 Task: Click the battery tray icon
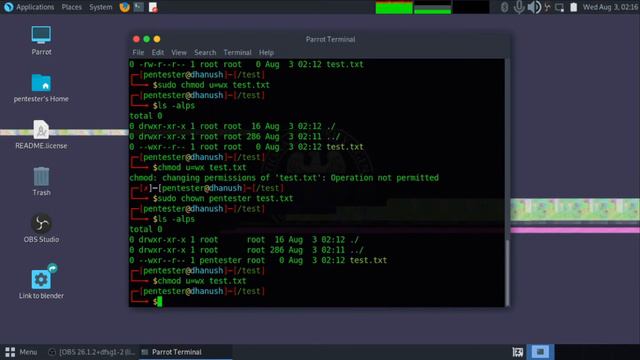573,7
